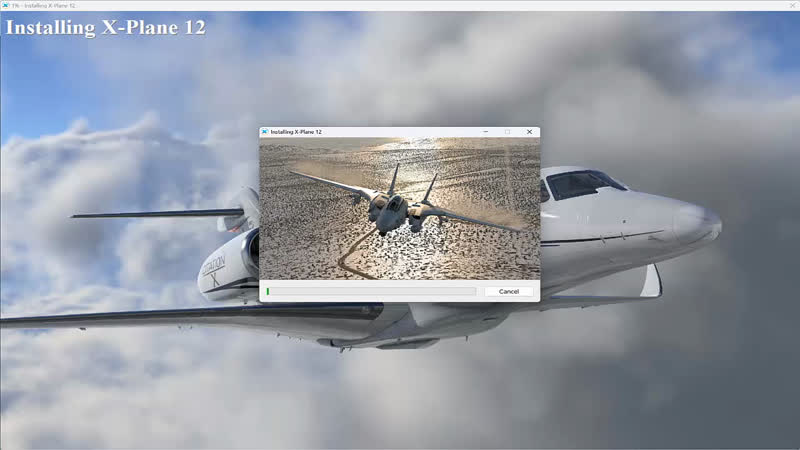Image resolution: width=800 pixels, height=450 pixels.
Task: Close the Installing X-Plane 12 dialog
Action: (x=530, y=132)
